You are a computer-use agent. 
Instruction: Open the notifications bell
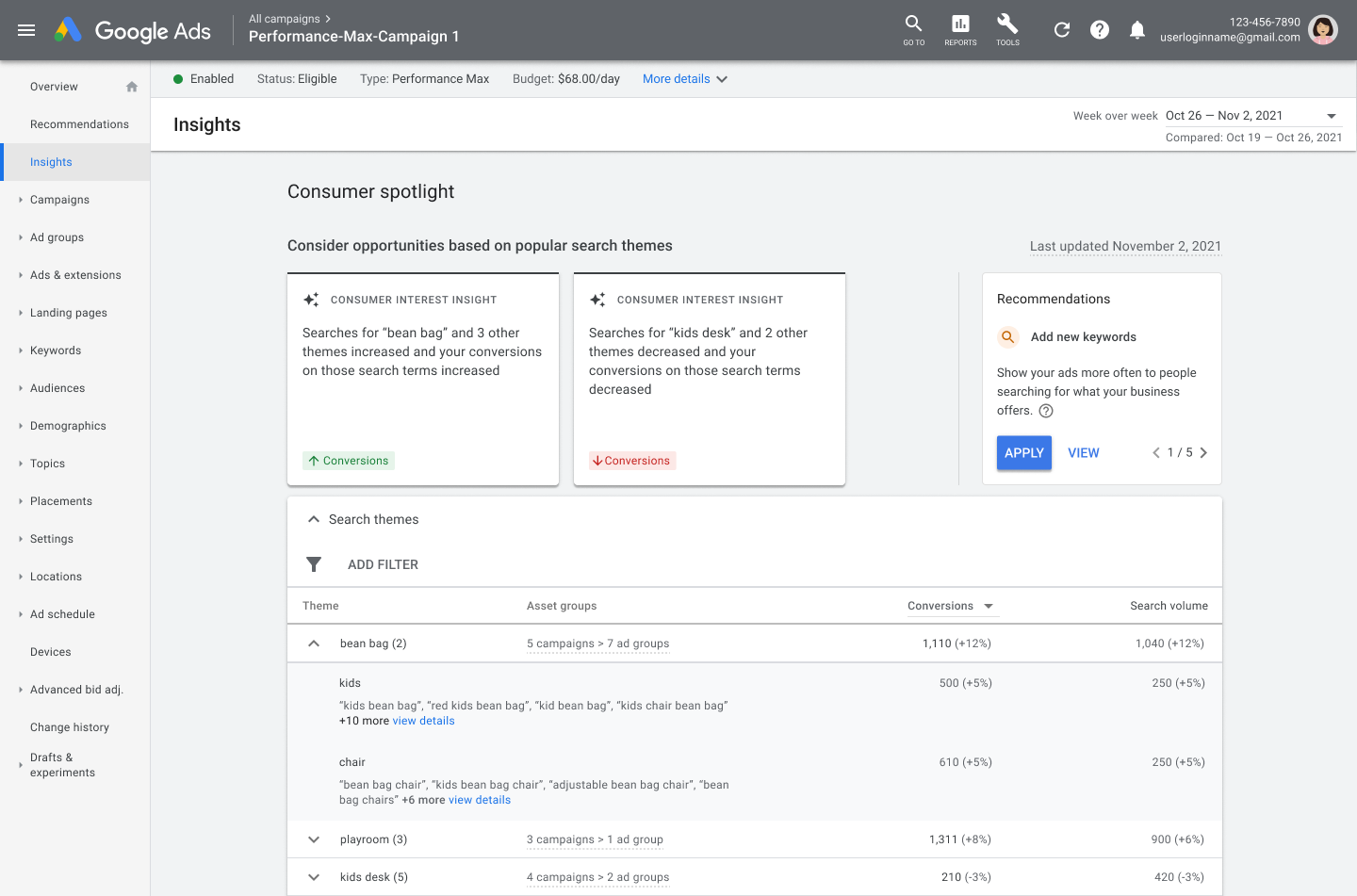click(x=1137, y=29)
